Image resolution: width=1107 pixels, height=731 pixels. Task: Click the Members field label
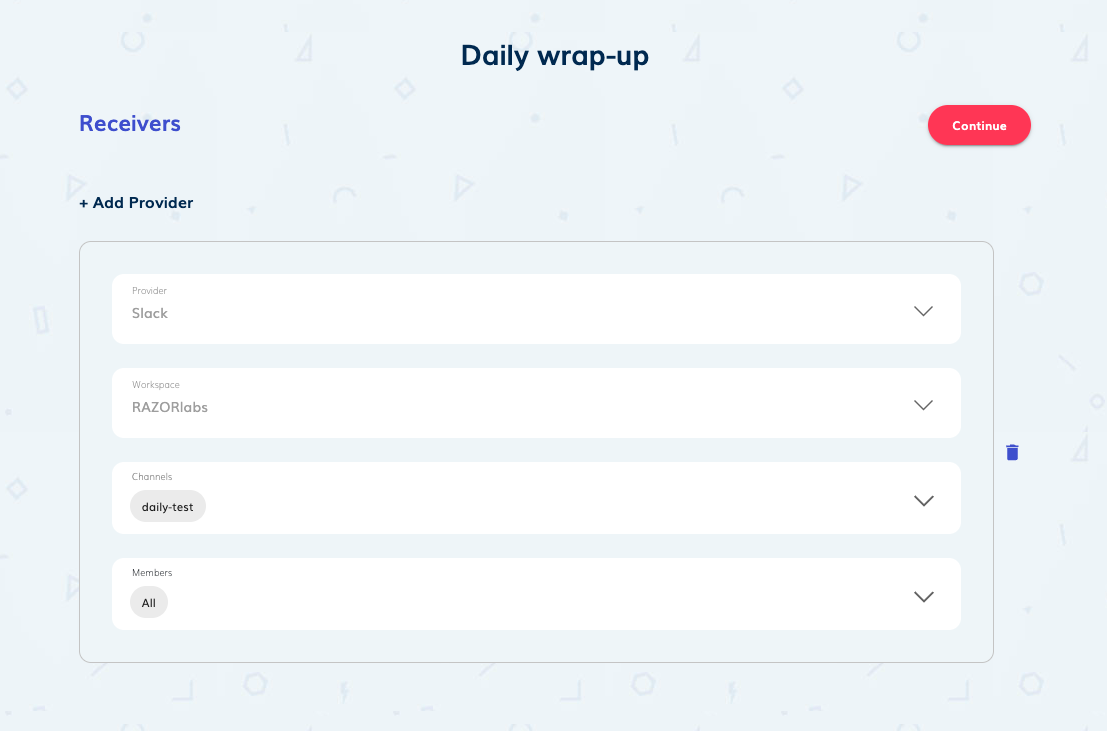click(x=152, y=573)
